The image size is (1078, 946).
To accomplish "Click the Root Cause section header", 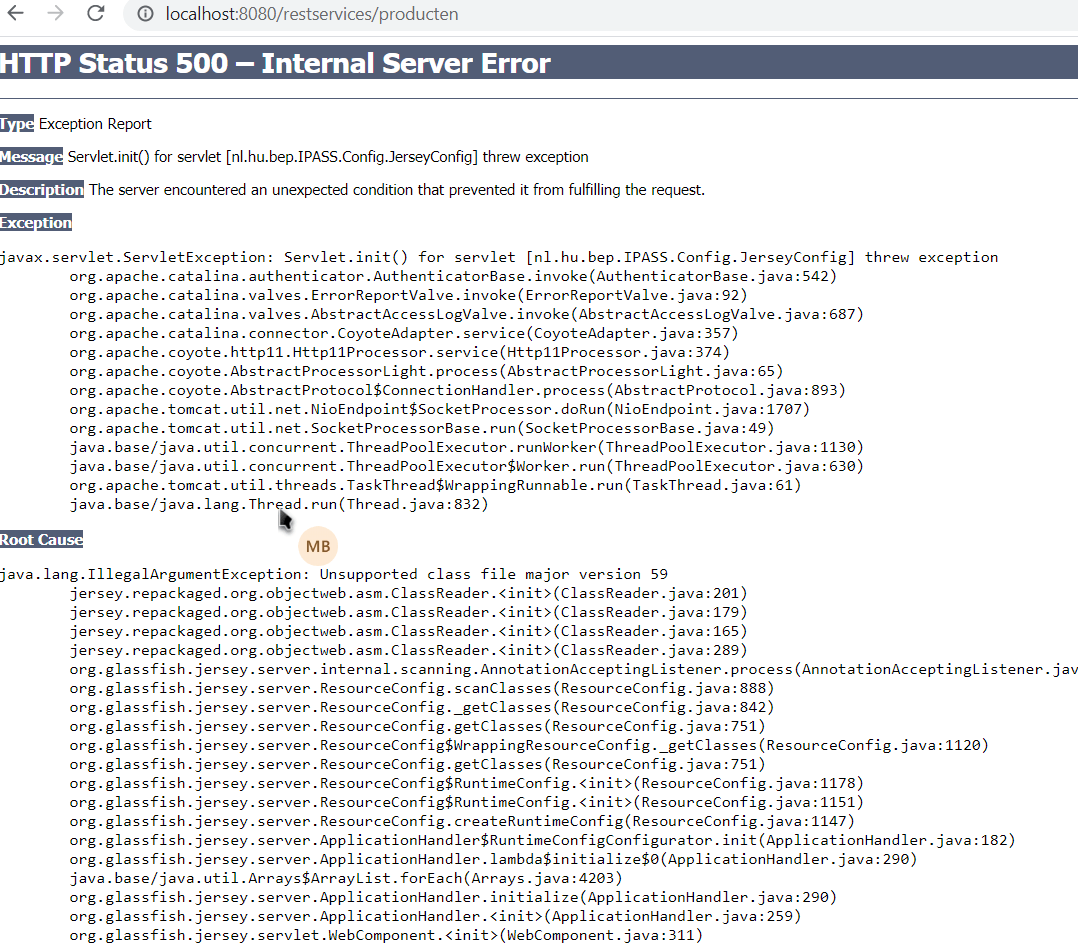I will (41, 538).
